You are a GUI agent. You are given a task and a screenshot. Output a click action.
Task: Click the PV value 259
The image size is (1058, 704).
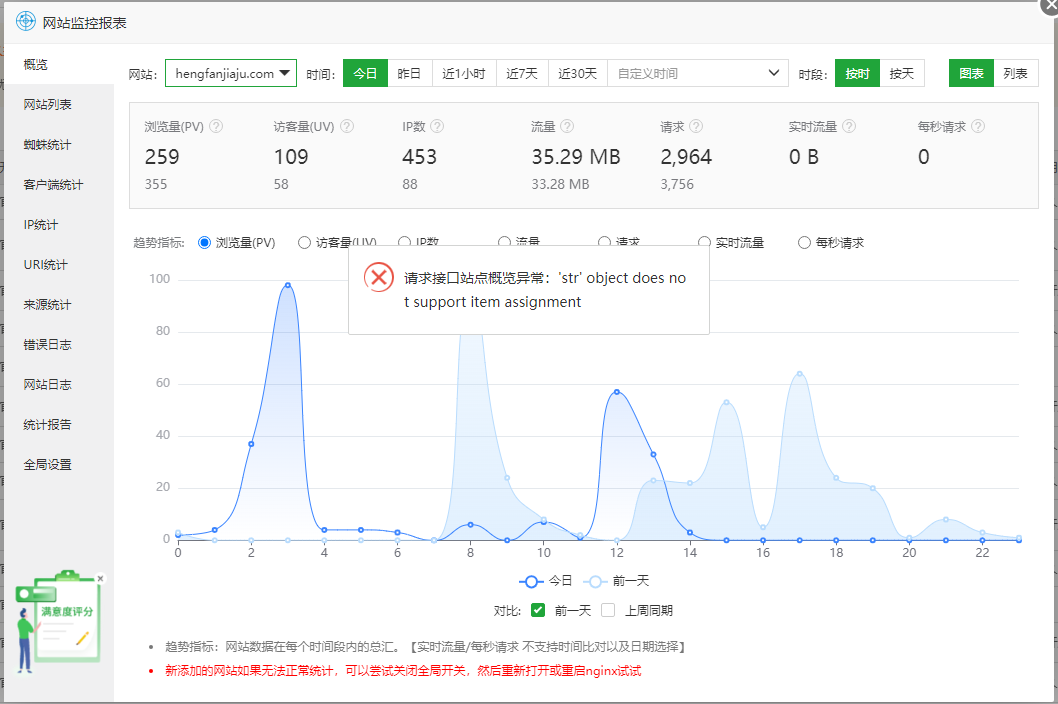tap(162, 157)
